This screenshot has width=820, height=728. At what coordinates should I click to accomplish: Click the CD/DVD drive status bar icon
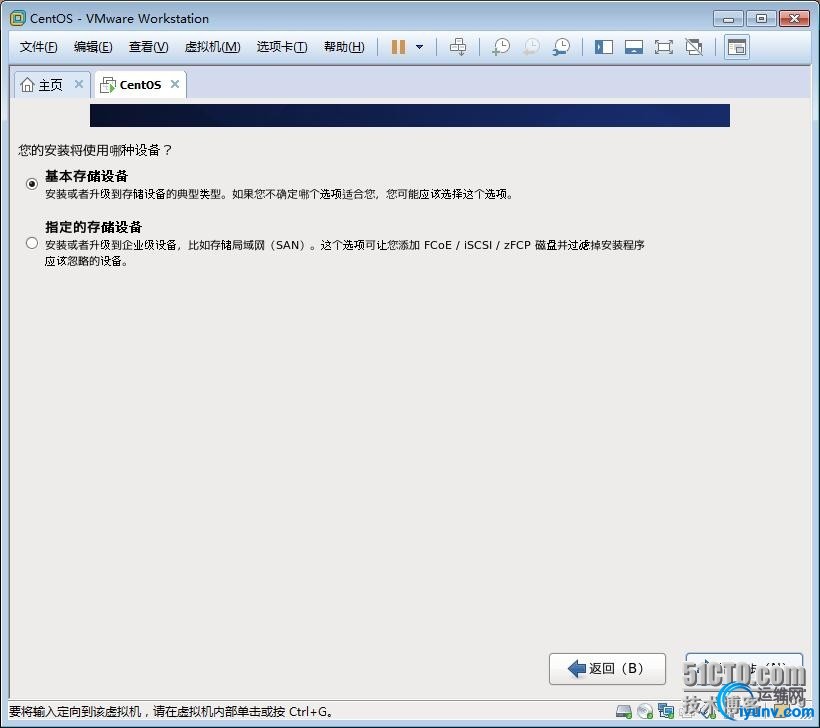pos(645,711)
